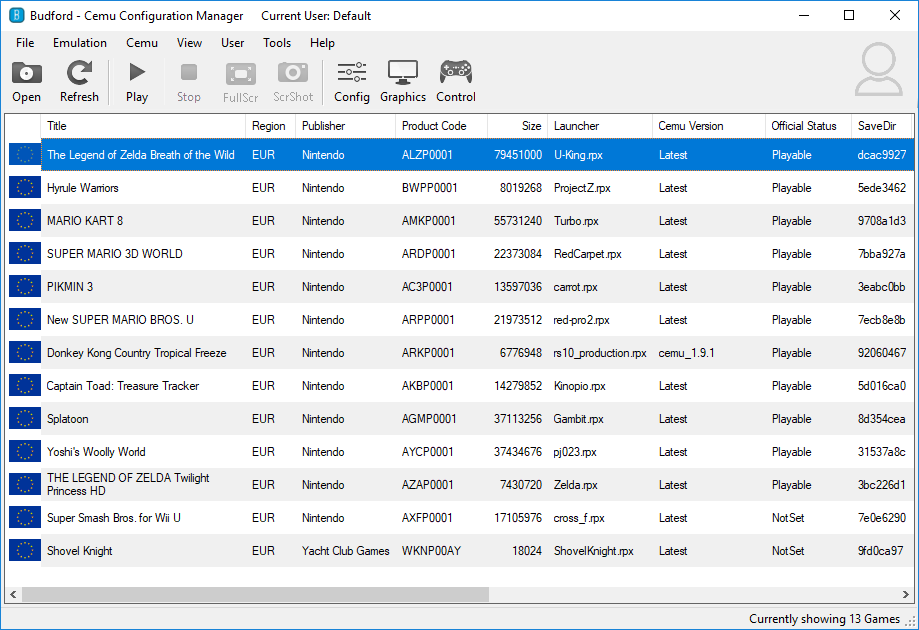Click the Open toolbar icon
The height and width of the screenshot is (630, 919).
click(26, 82)
